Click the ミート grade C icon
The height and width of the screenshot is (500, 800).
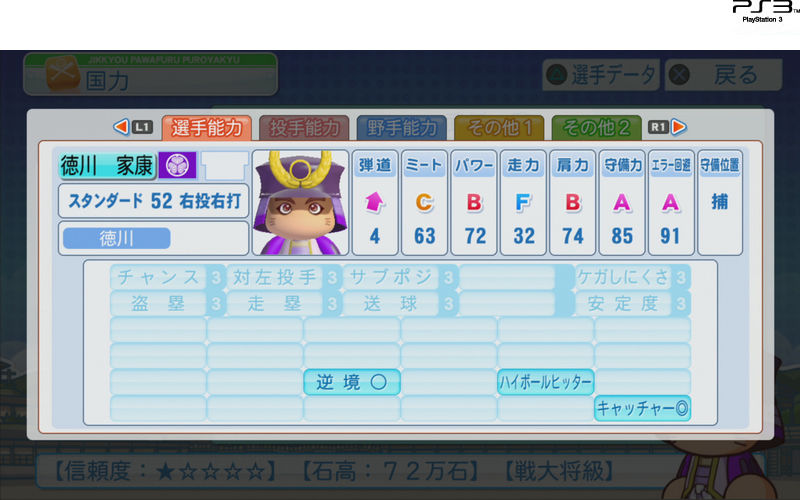pyautogui.click(x=424, y=203)
